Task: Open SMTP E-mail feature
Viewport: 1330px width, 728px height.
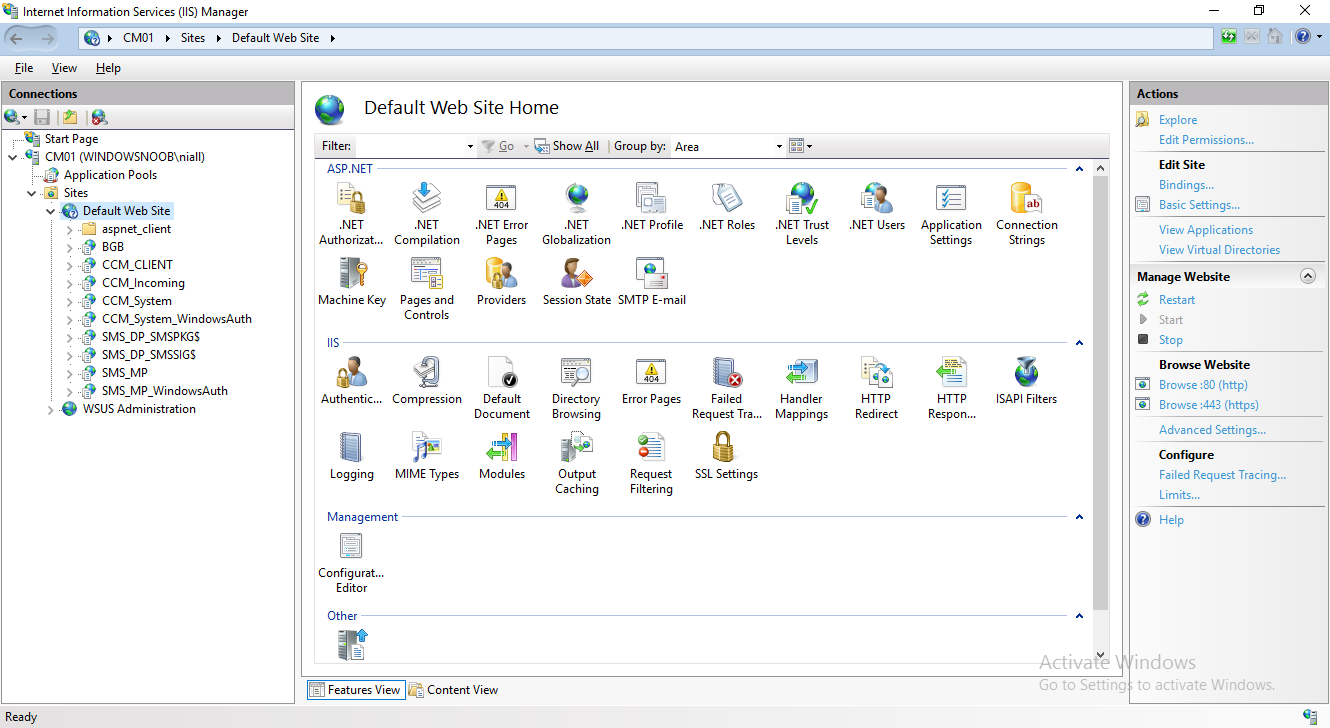Action: click(x=652, y=282)
